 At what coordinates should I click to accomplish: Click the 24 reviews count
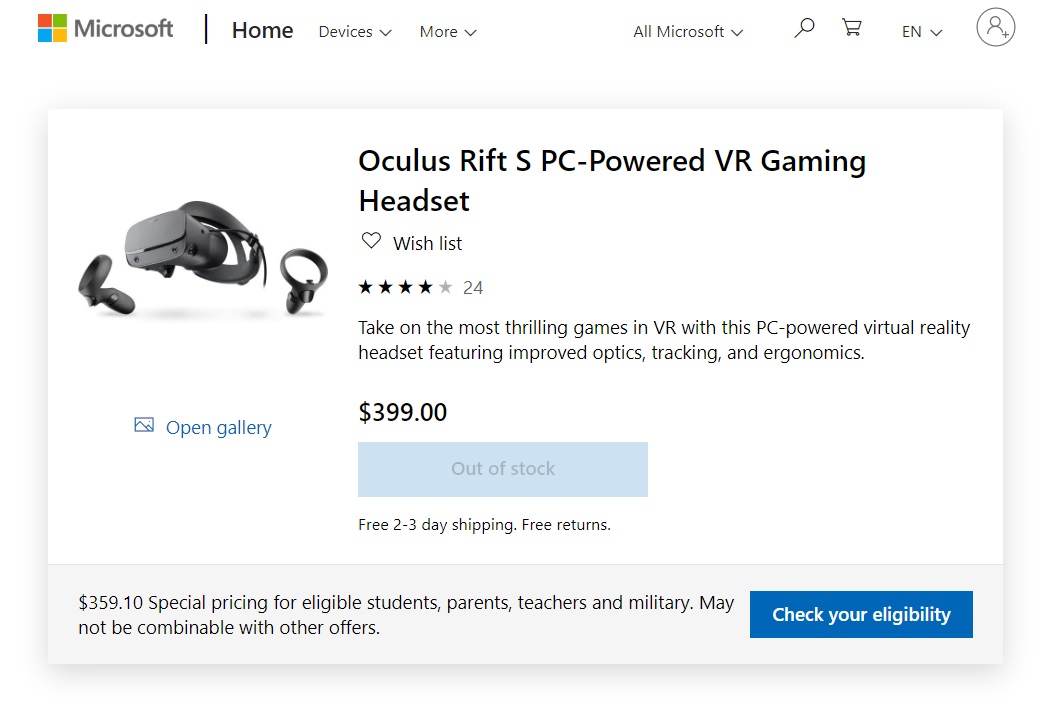click(x=473, y=288)
